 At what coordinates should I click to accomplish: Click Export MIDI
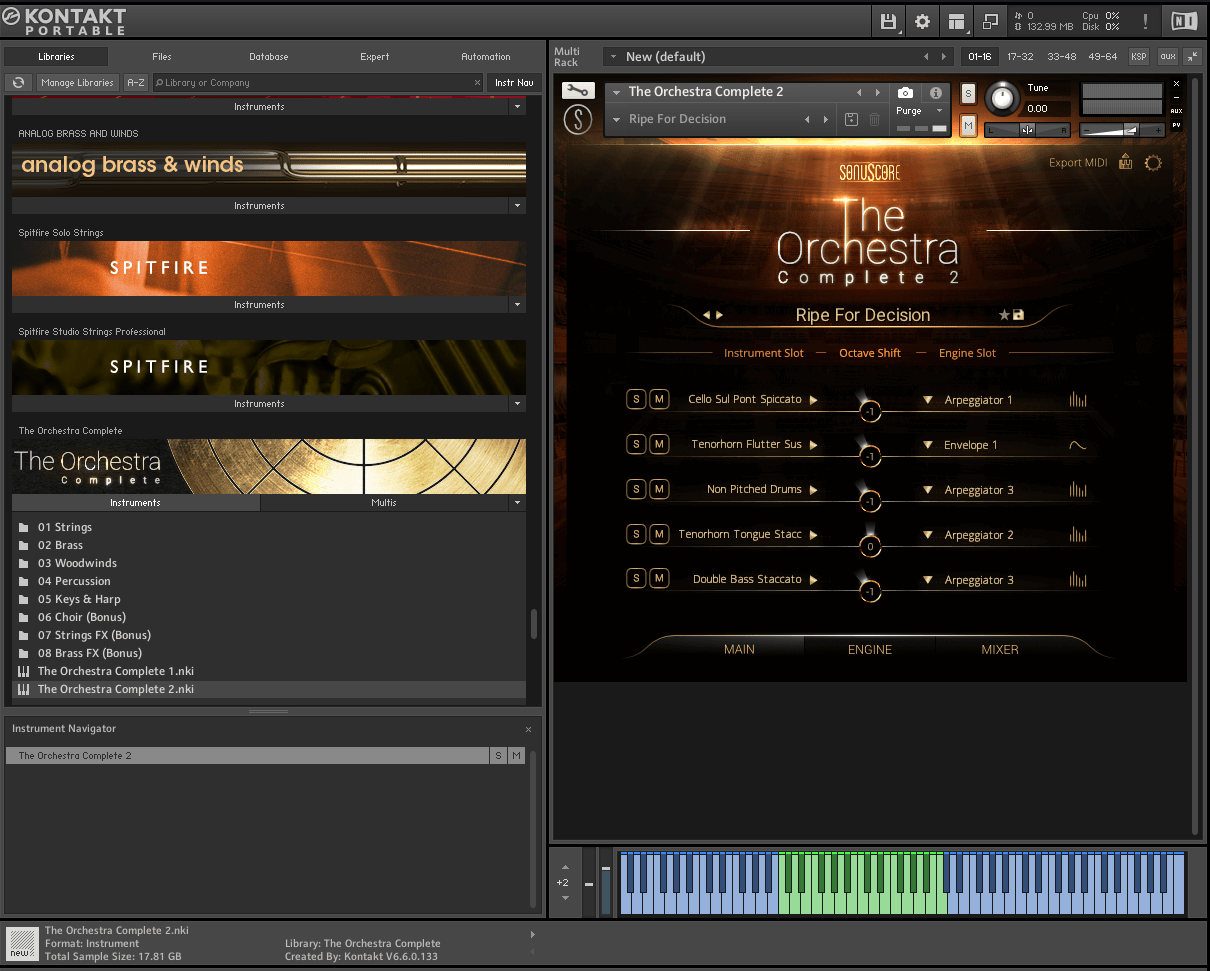point(1078,163)
